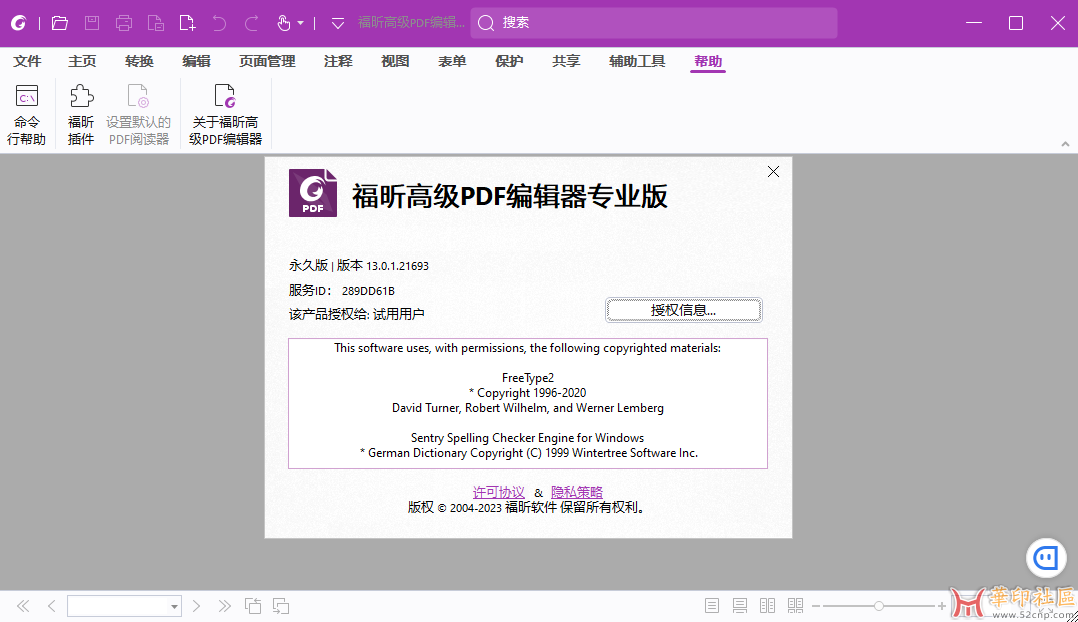Click into the 搜索 search box

pyautogui.click(x=654, y=23)
